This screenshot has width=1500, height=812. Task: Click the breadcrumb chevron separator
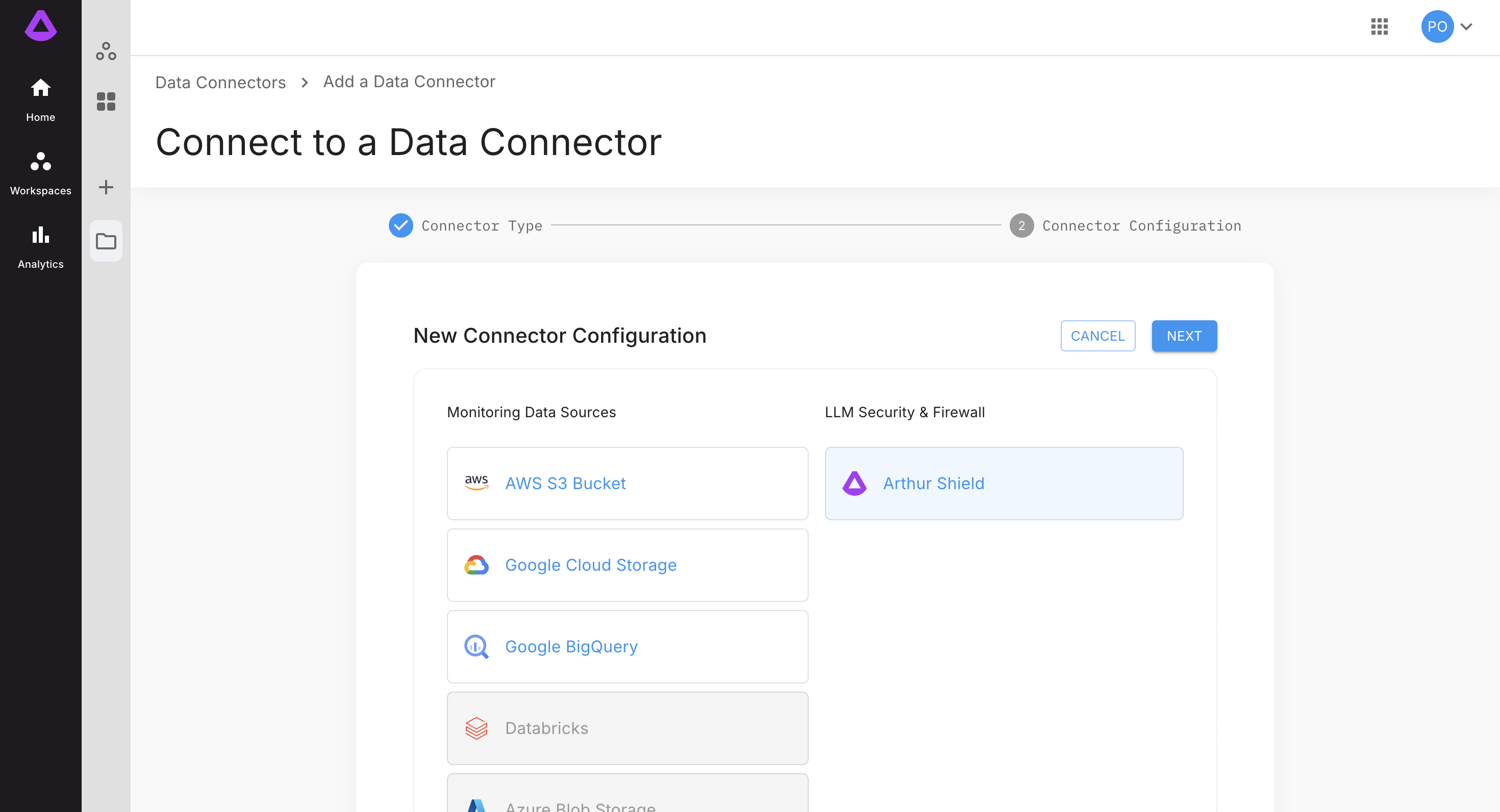pos(305,83)
